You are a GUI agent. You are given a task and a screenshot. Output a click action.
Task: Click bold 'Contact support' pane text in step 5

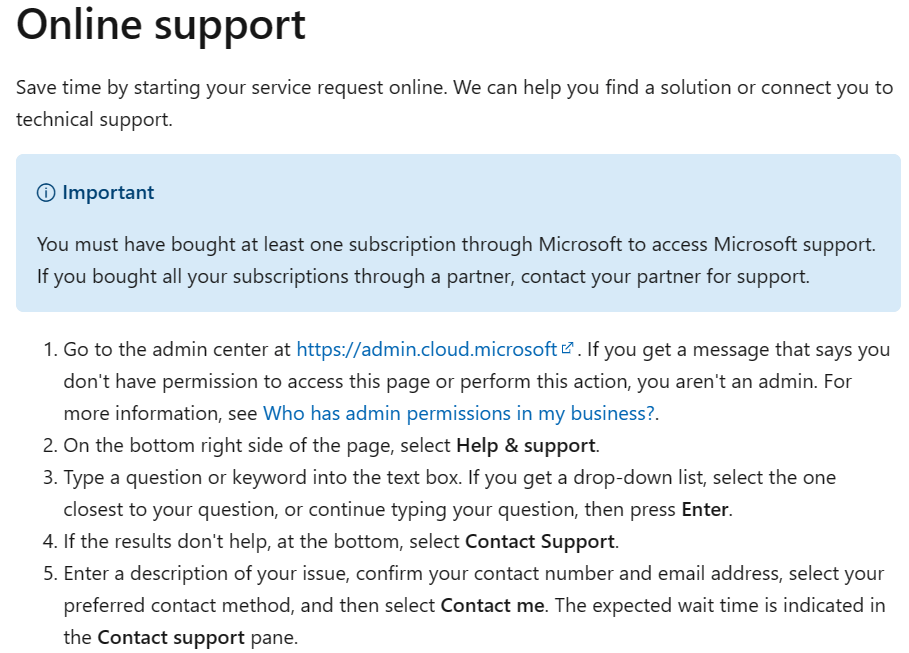point(171,638)
